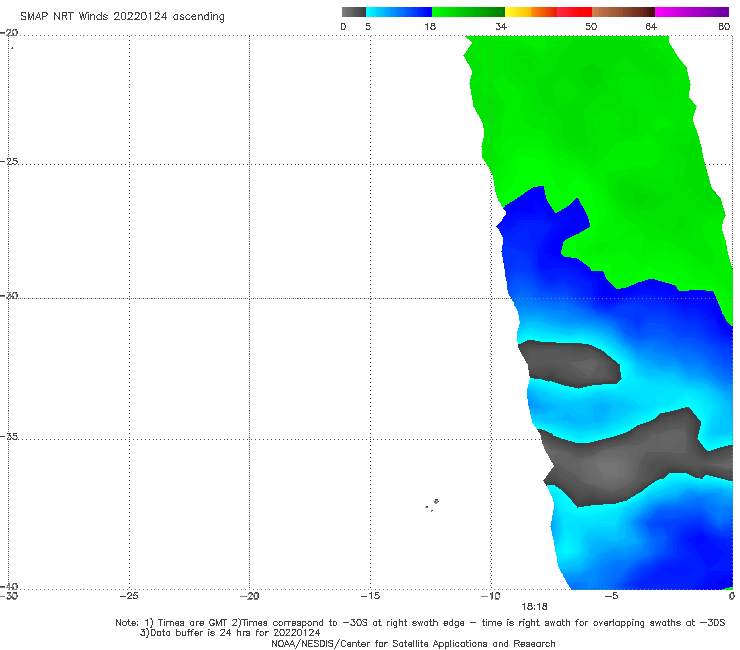Click the -40 latitude label on left axis
This screenshot has width=740, height=650.
[x=9, y=586]
